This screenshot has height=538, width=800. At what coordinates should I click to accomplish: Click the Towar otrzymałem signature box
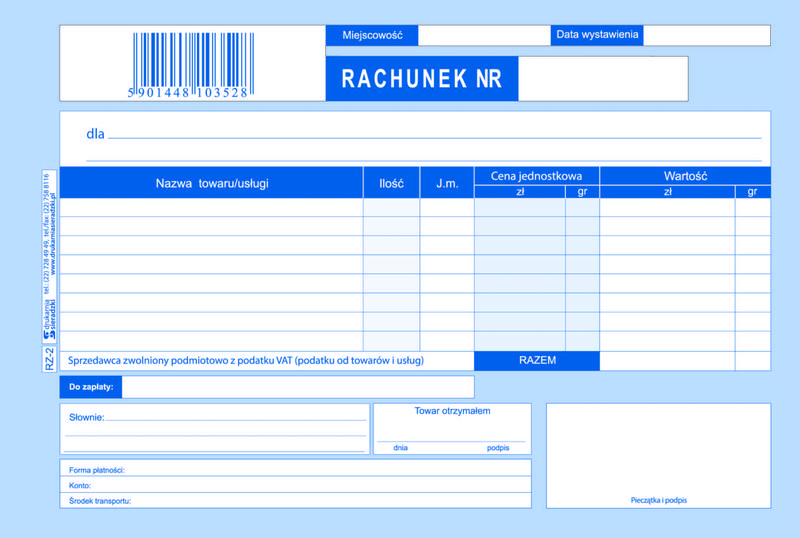point(454,428)
